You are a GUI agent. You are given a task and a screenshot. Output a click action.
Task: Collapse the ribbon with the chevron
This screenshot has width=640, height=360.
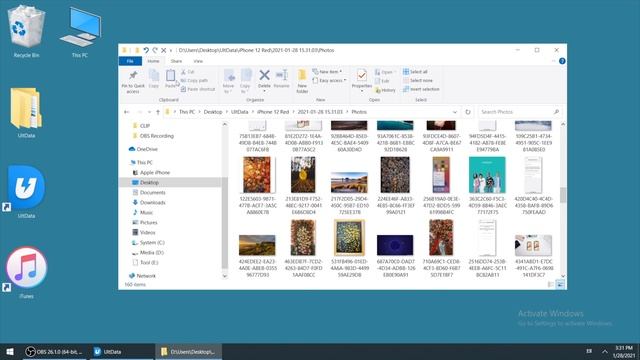click(553, 61)
